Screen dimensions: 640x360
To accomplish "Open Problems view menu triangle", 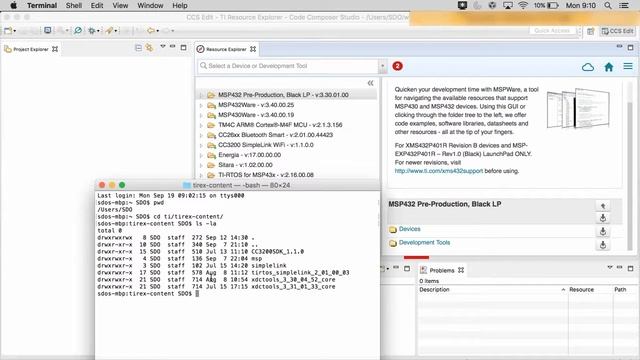I will pyautogui.click(x=610, y=267).
